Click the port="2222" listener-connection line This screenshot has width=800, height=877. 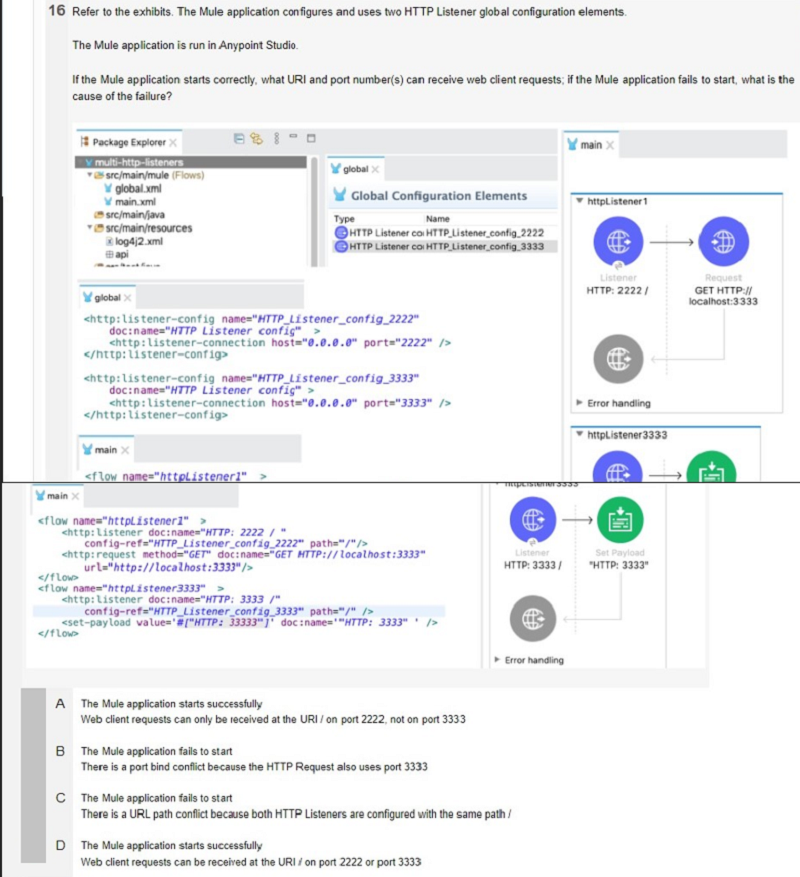pyautogui.click(x=280, y=342)
